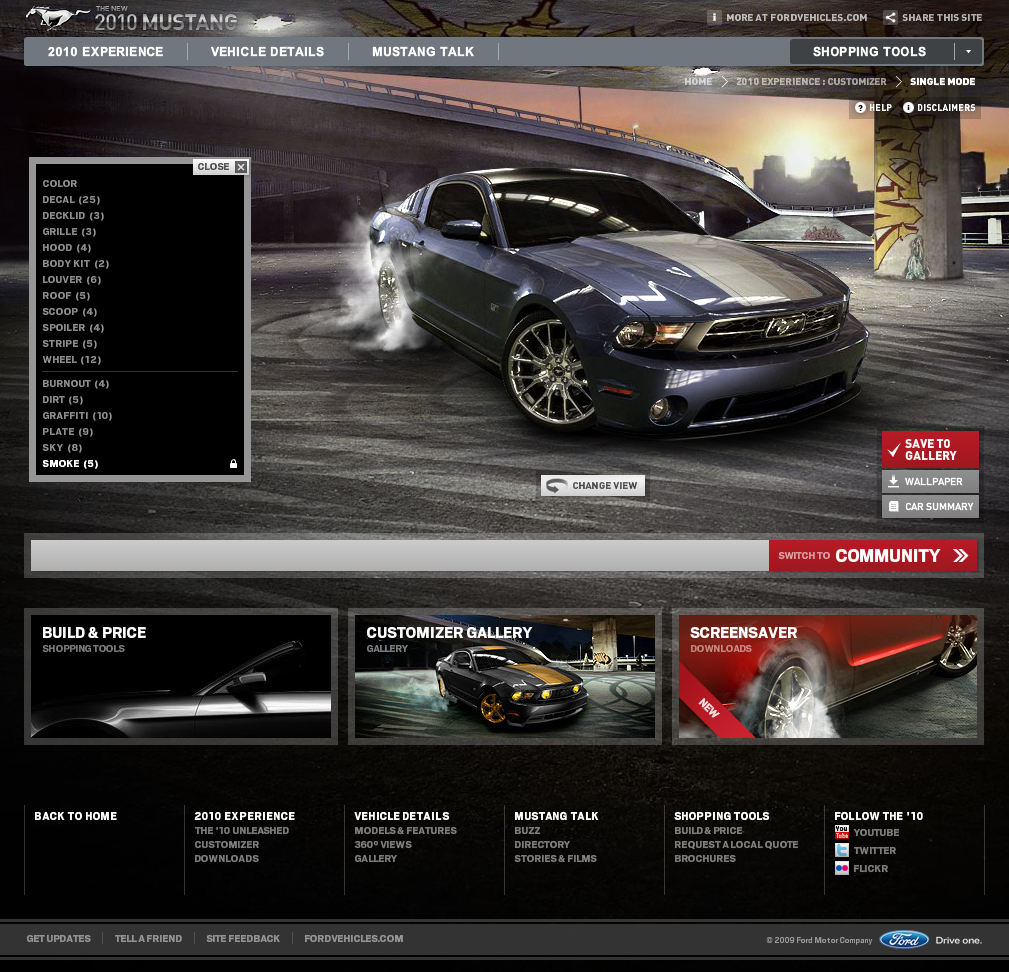Click the download arrow beside Wallpaper
The height and width of the screenshot is (972, 1009).
(x=893, y=481)
